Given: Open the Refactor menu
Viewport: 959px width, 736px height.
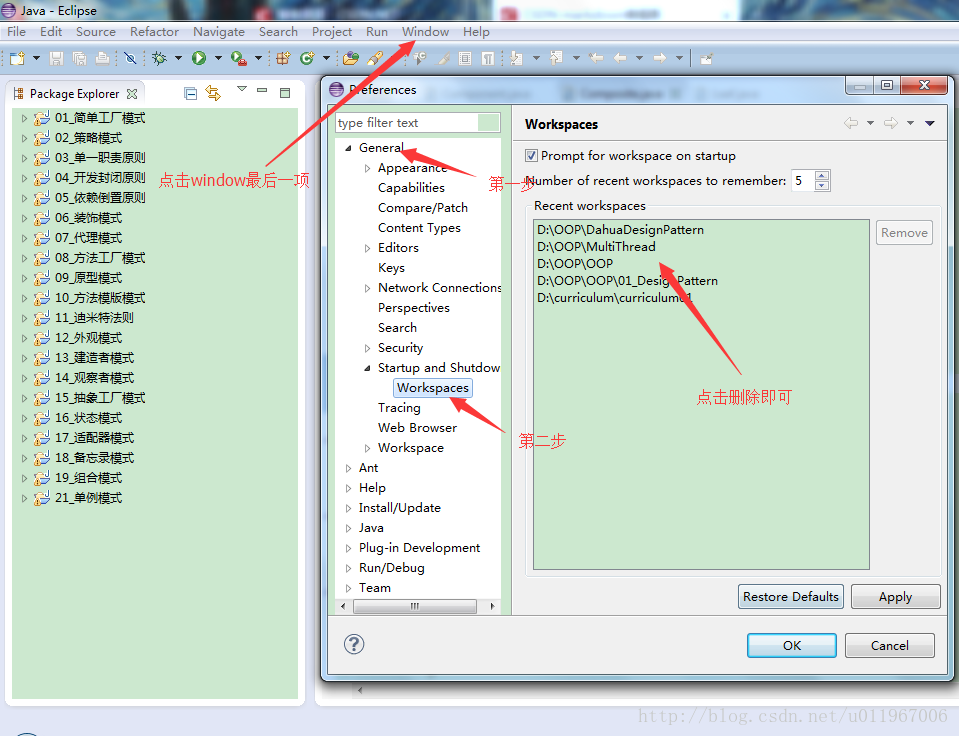Looking at the screenshot, I should [154, 32].
